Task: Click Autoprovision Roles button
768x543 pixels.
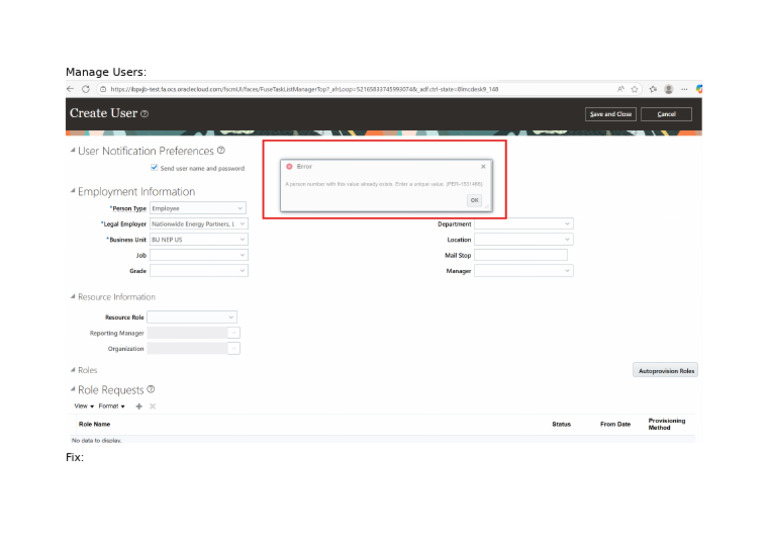Action: (x=666, y=371)
